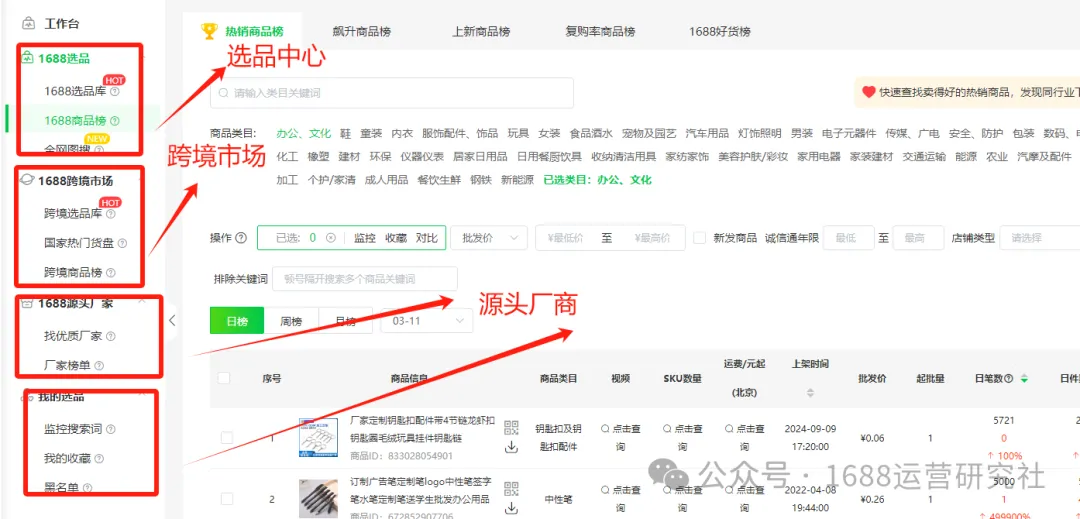Collapse the left sidebar with the arrow handle
The height and width of the screenshot is (519, 1080).
coord(172,320)
